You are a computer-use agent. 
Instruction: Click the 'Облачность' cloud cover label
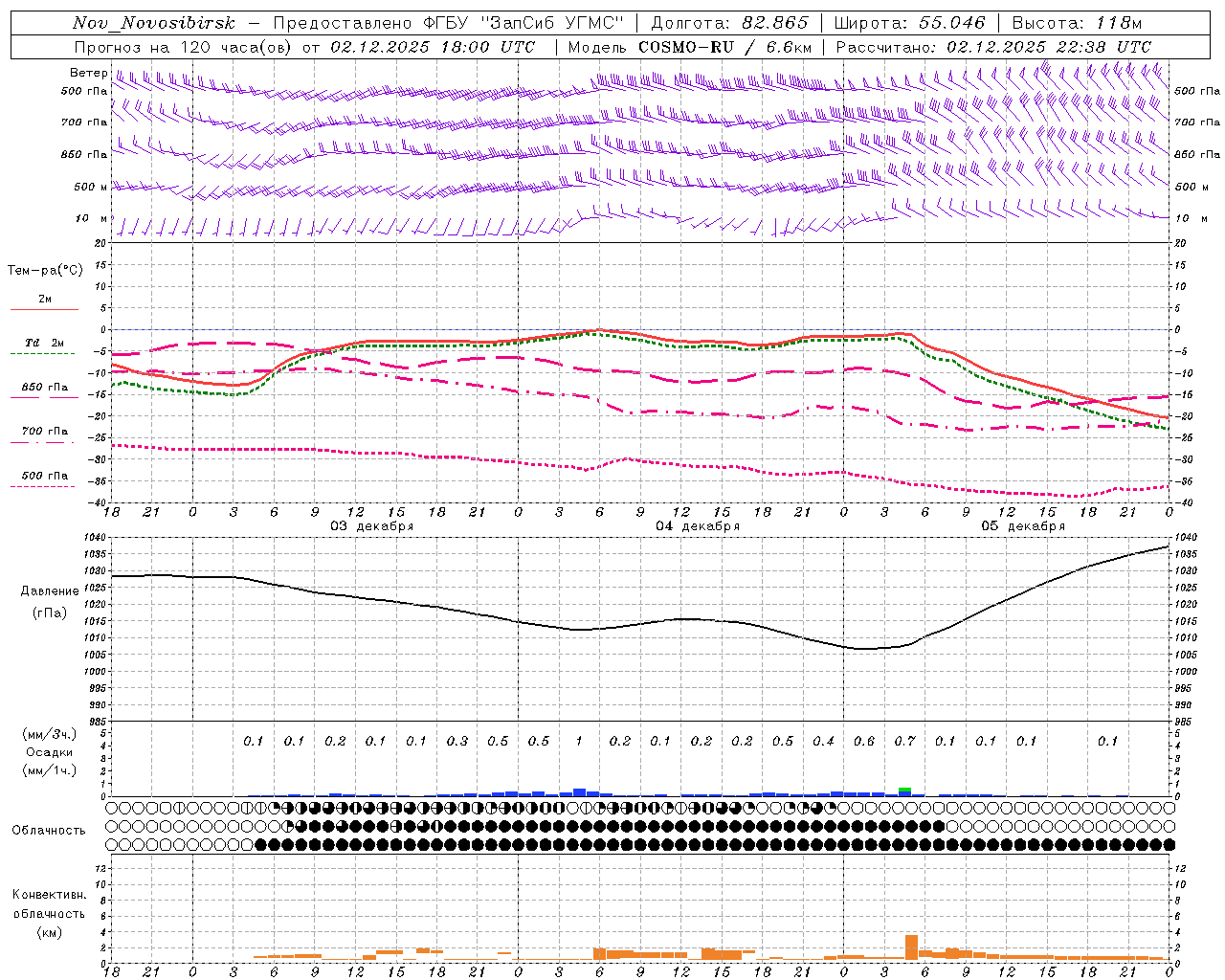coord(49,830)
